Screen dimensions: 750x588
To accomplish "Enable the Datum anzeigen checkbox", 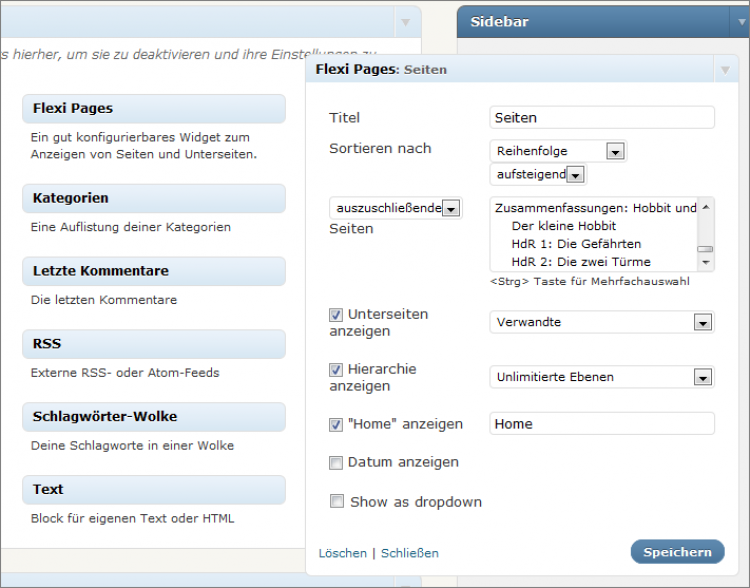I will tap(336, 463).
